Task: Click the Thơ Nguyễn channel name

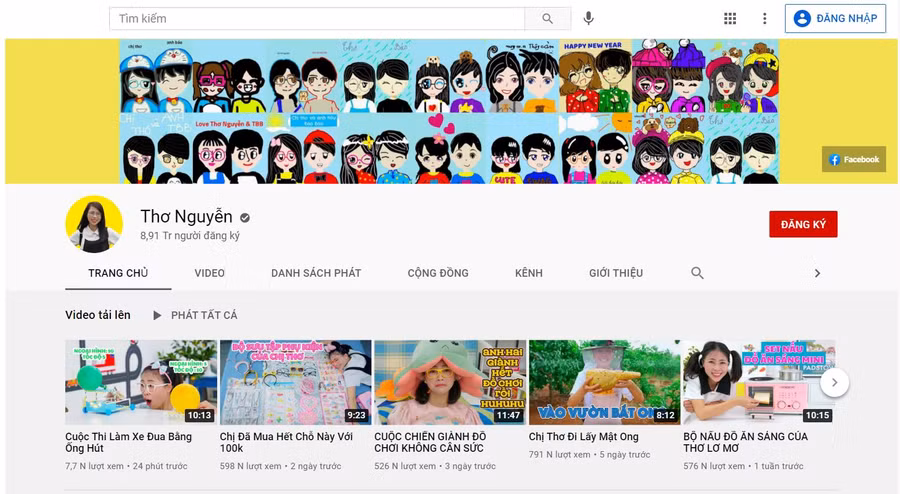Action: tap(187, 216)
